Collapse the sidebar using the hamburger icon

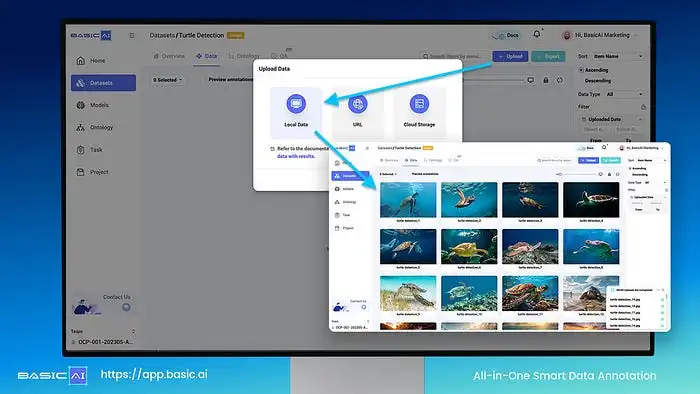(x=132, y=35)
